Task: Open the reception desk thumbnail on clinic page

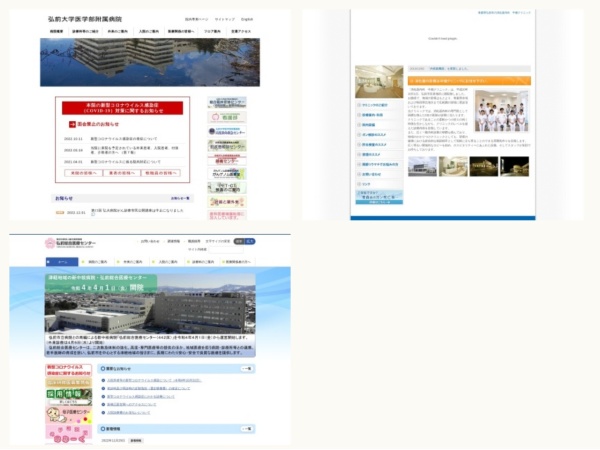Action: pyautogui.click(x=453, y=166)
